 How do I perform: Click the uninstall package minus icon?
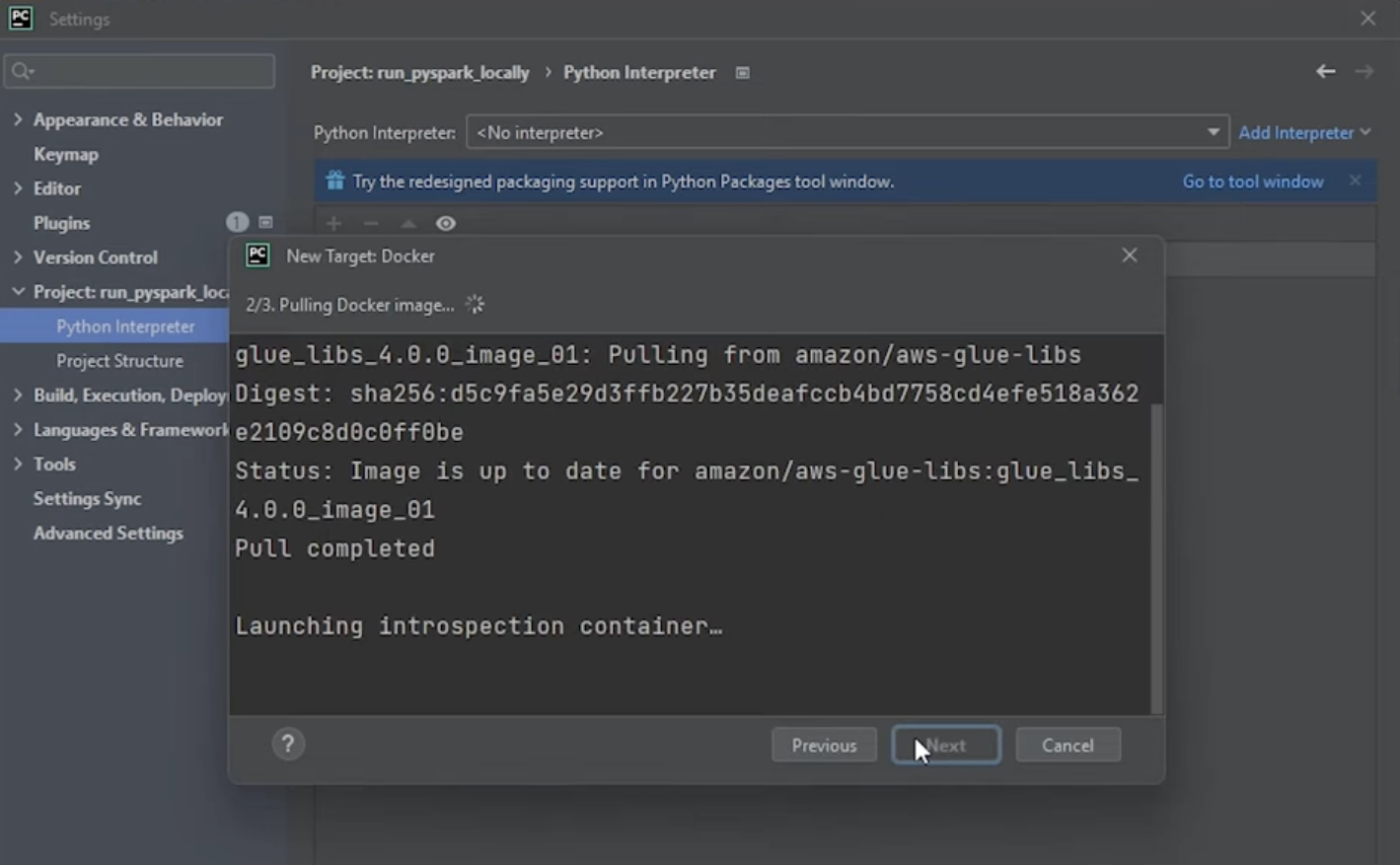pyautogui.click(x=371, y=224)
